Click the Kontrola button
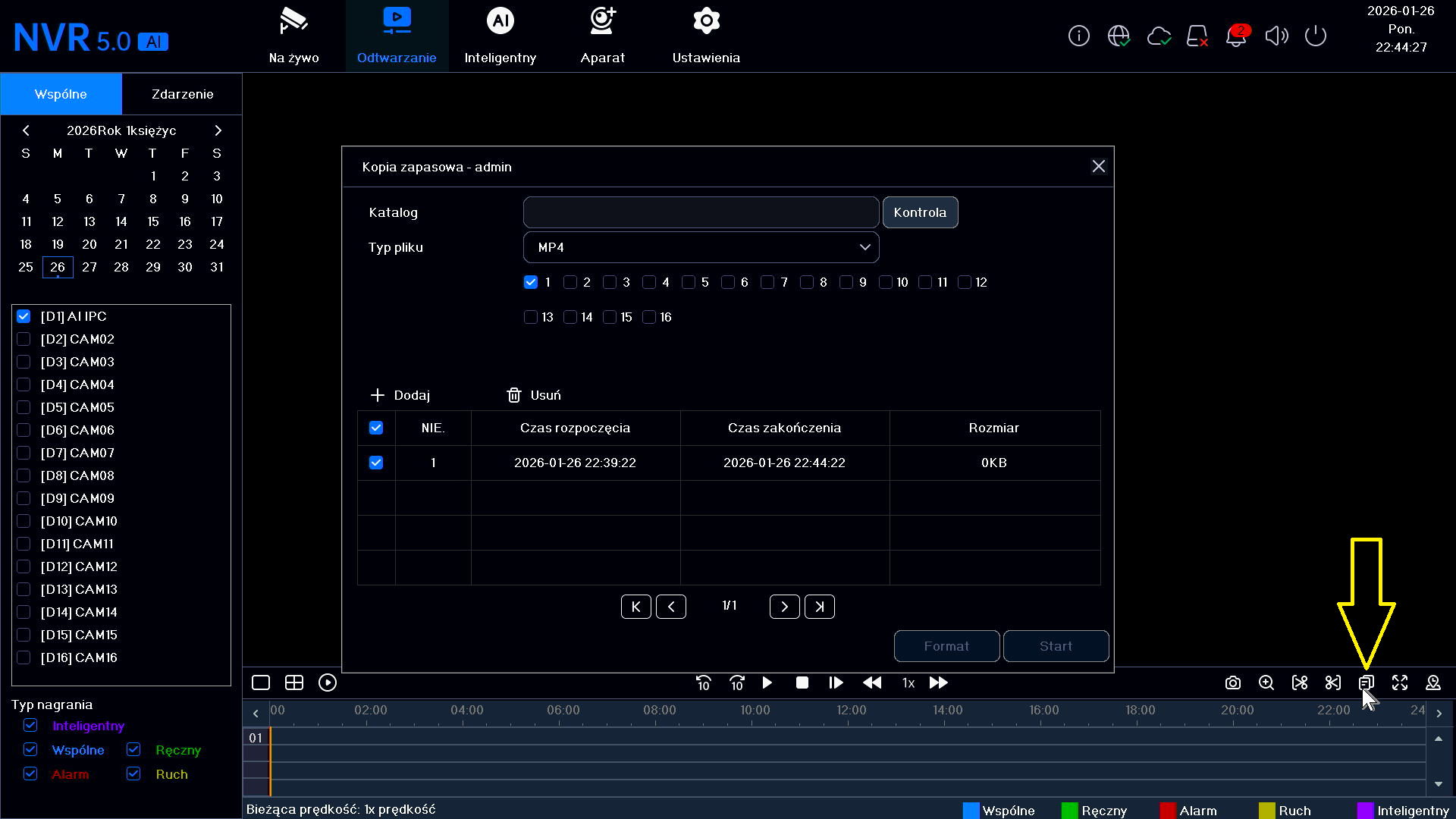 pos(920,212)
